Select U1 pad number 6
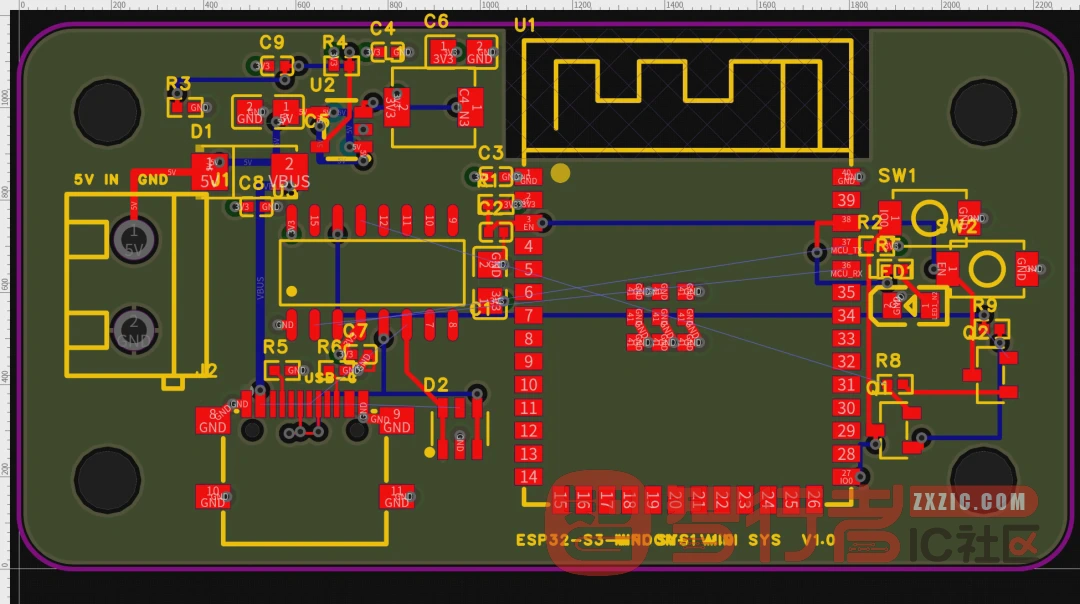1080x604 pixels. pyautogui.click(x=528, y=292)
